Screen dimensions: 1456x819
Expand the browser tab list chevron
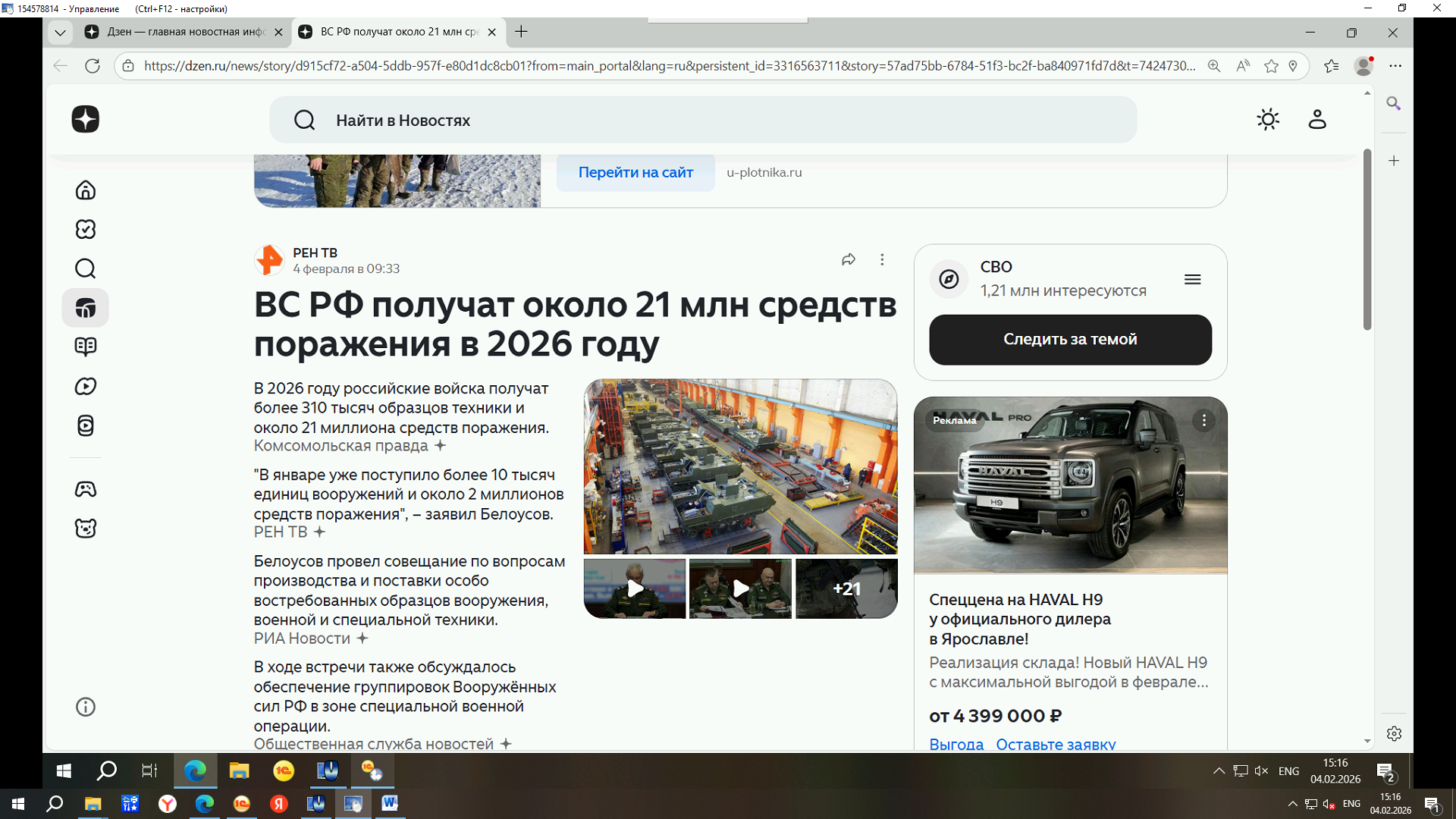coord(60,32)
